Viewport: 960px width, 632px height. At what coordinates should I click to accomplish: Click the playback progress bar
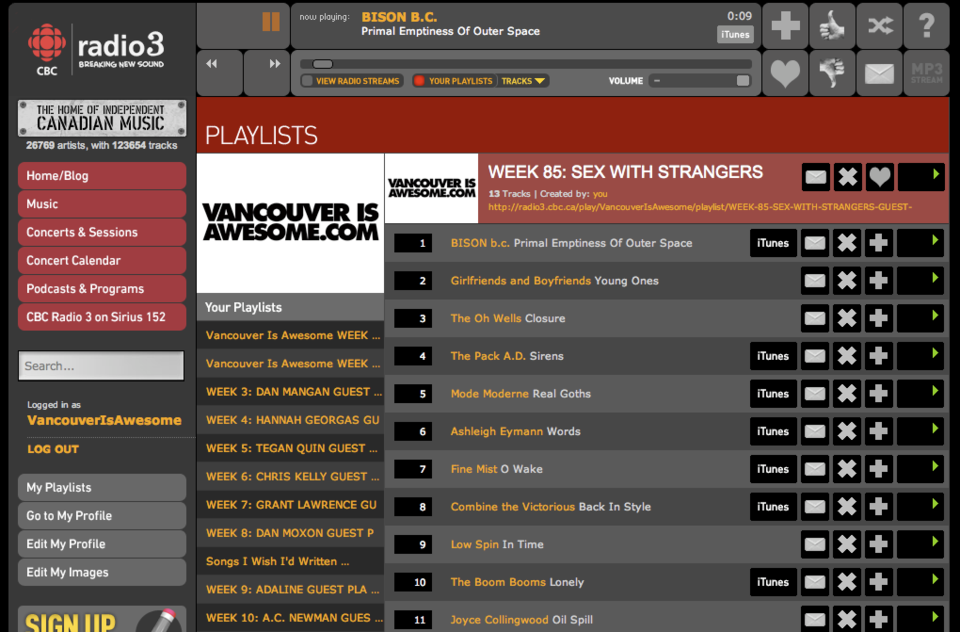[525, 64]
